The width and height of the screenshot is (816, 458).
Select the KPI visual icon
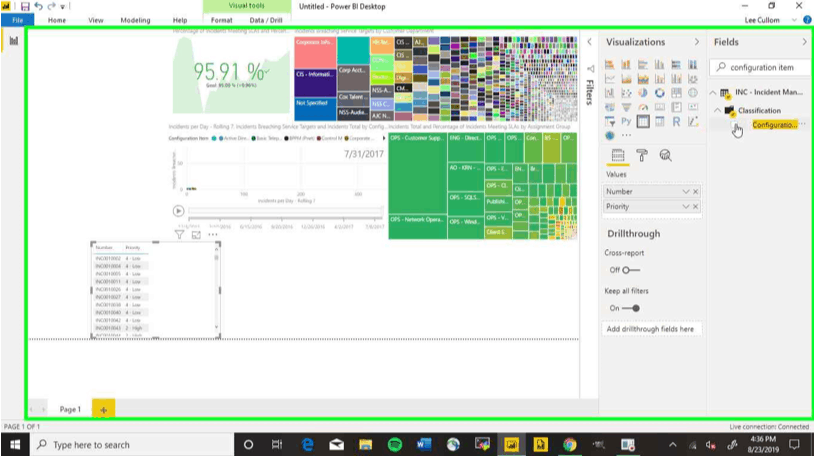pyautogui.click(x=693, y=107)
